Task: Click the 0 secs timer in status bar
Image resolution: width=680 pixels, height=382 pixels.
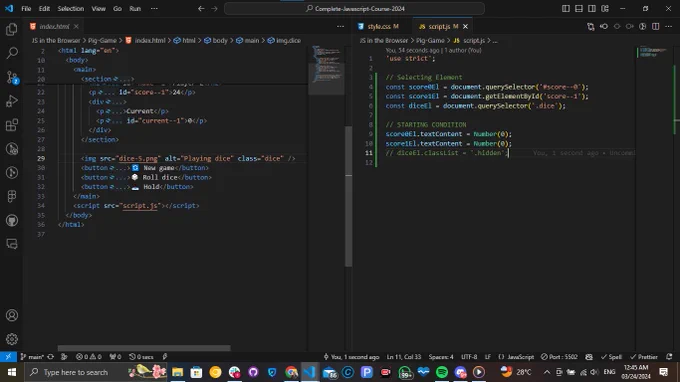Action: tap(141, 357)
